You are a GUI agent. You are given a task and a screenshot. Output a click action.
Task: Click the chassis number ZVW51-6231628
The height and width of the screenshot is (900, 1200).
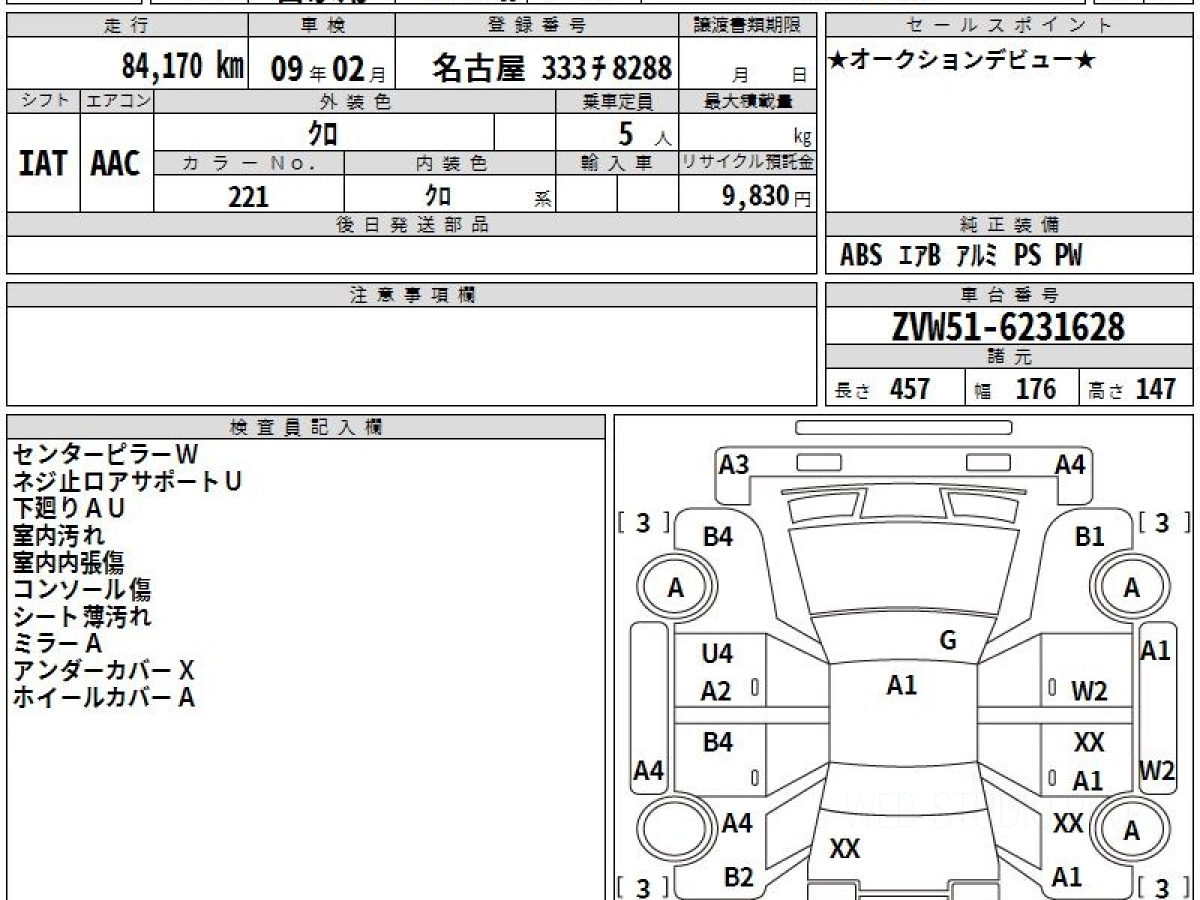[x=1008, y=327]
